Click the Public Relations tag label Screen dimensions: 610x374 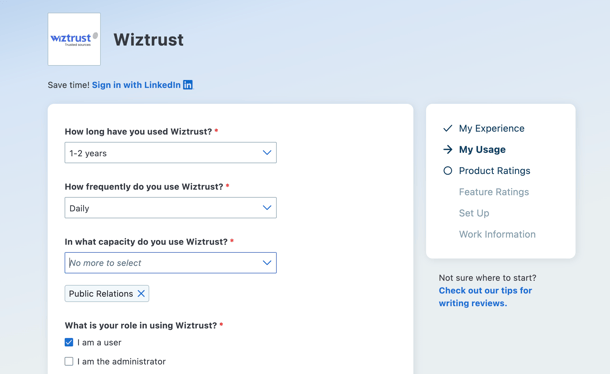[101, 293]
